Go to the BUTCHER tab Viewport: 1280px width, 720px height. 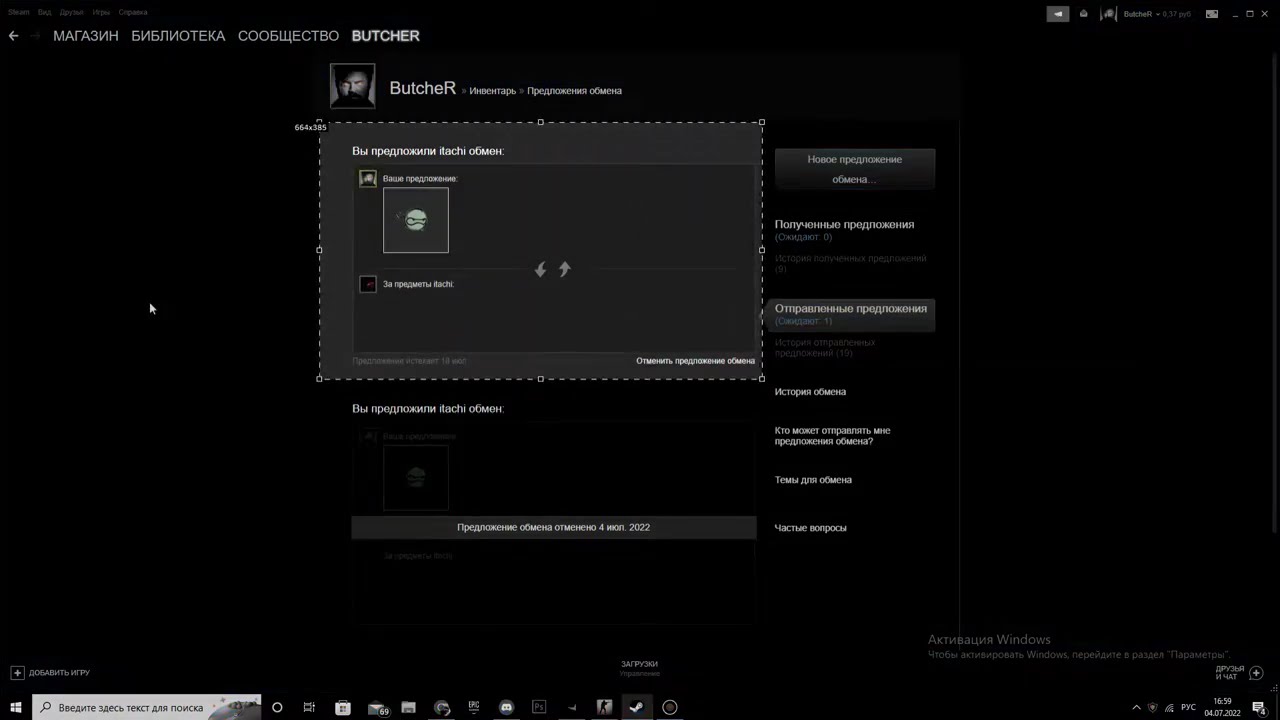tap(385, 36)
